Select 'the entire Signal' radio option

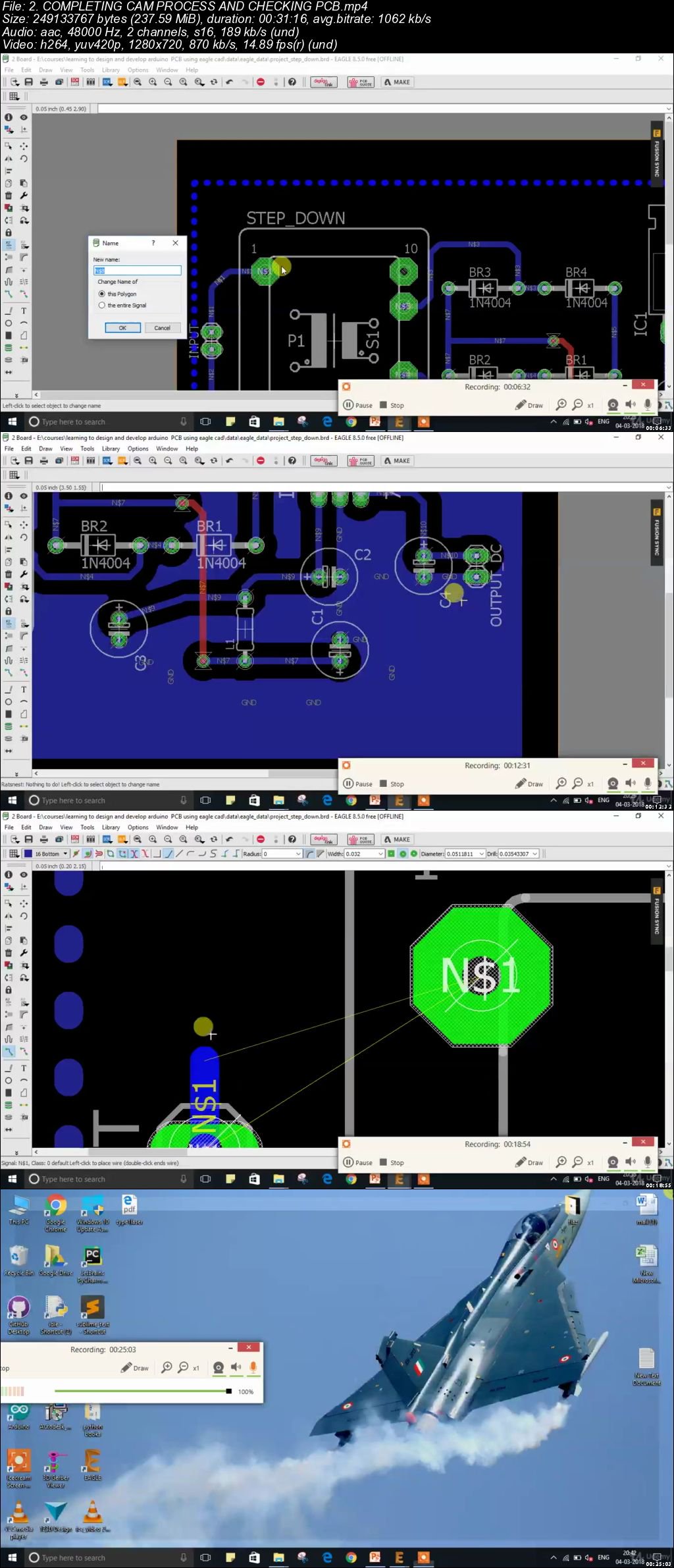(x=102, y=306)
